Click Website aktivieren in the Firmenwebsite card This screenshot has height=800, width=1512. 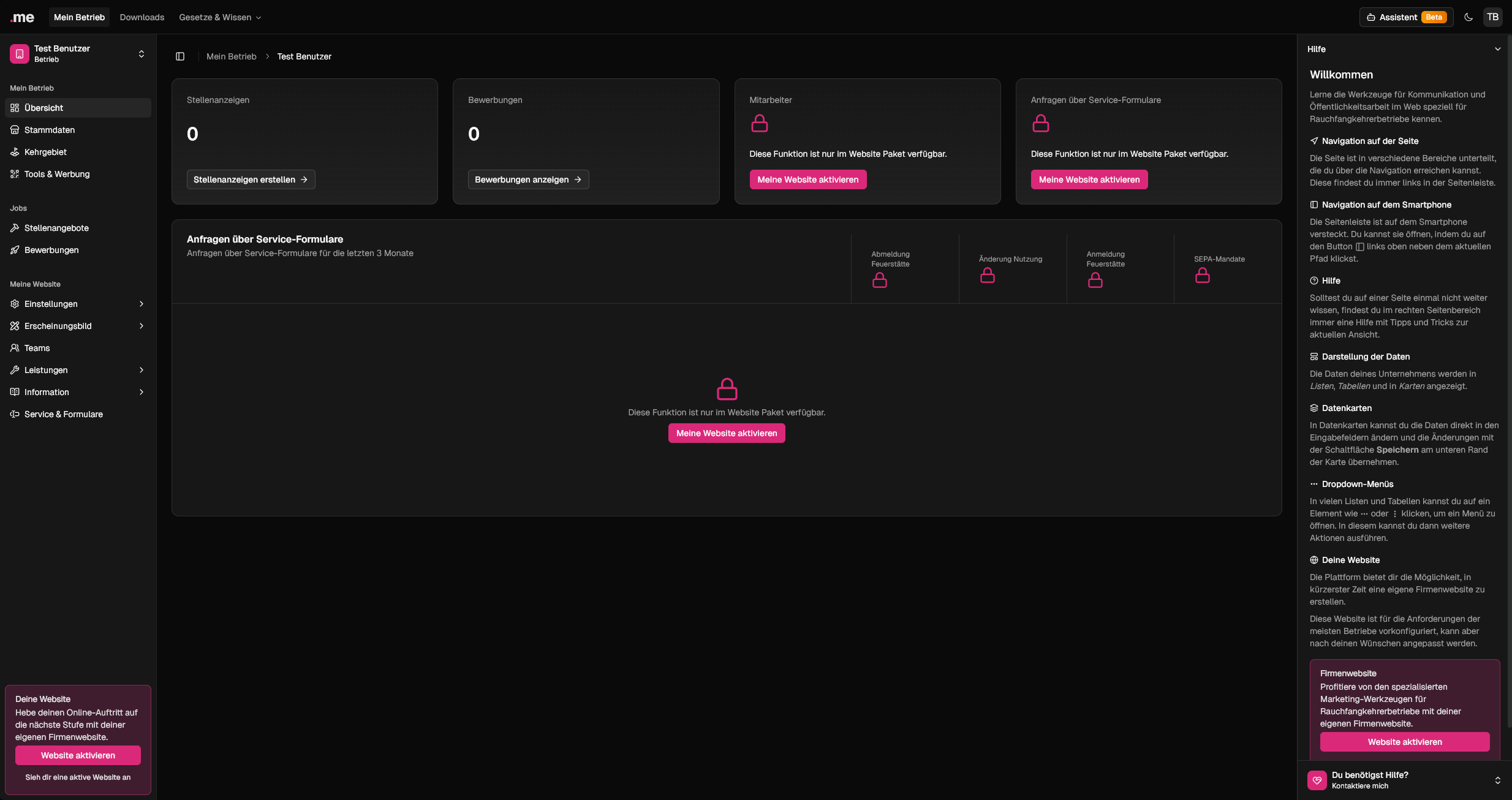pyautogui.click(x=1404, y=741)
